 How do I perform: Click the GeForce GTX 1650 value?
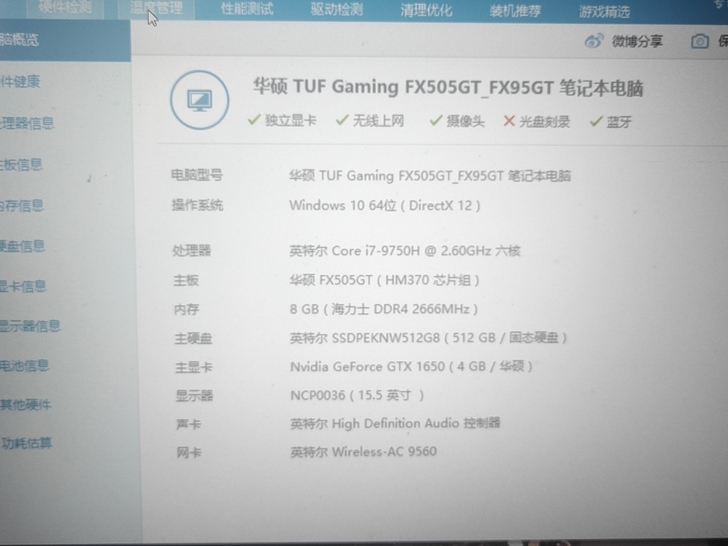click(x=411, y=366)
